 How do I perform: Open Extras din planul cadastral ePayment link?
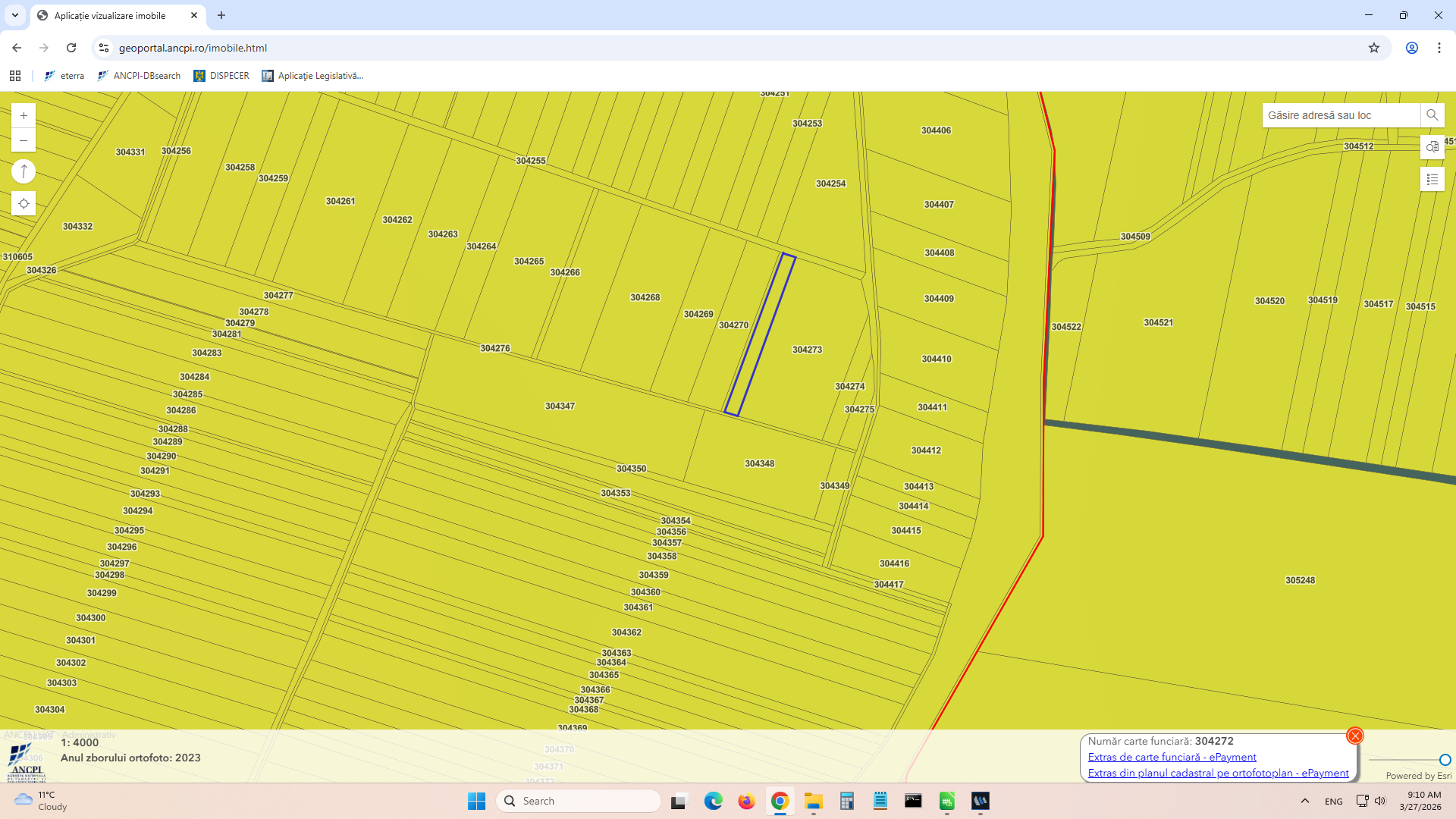click(1218, 773)
